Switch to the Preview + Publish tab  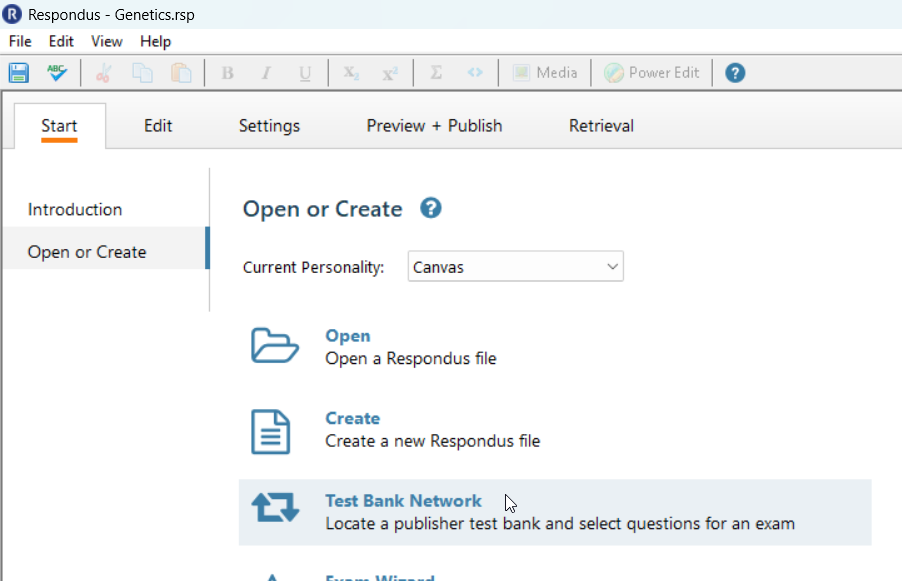point(434,125)
